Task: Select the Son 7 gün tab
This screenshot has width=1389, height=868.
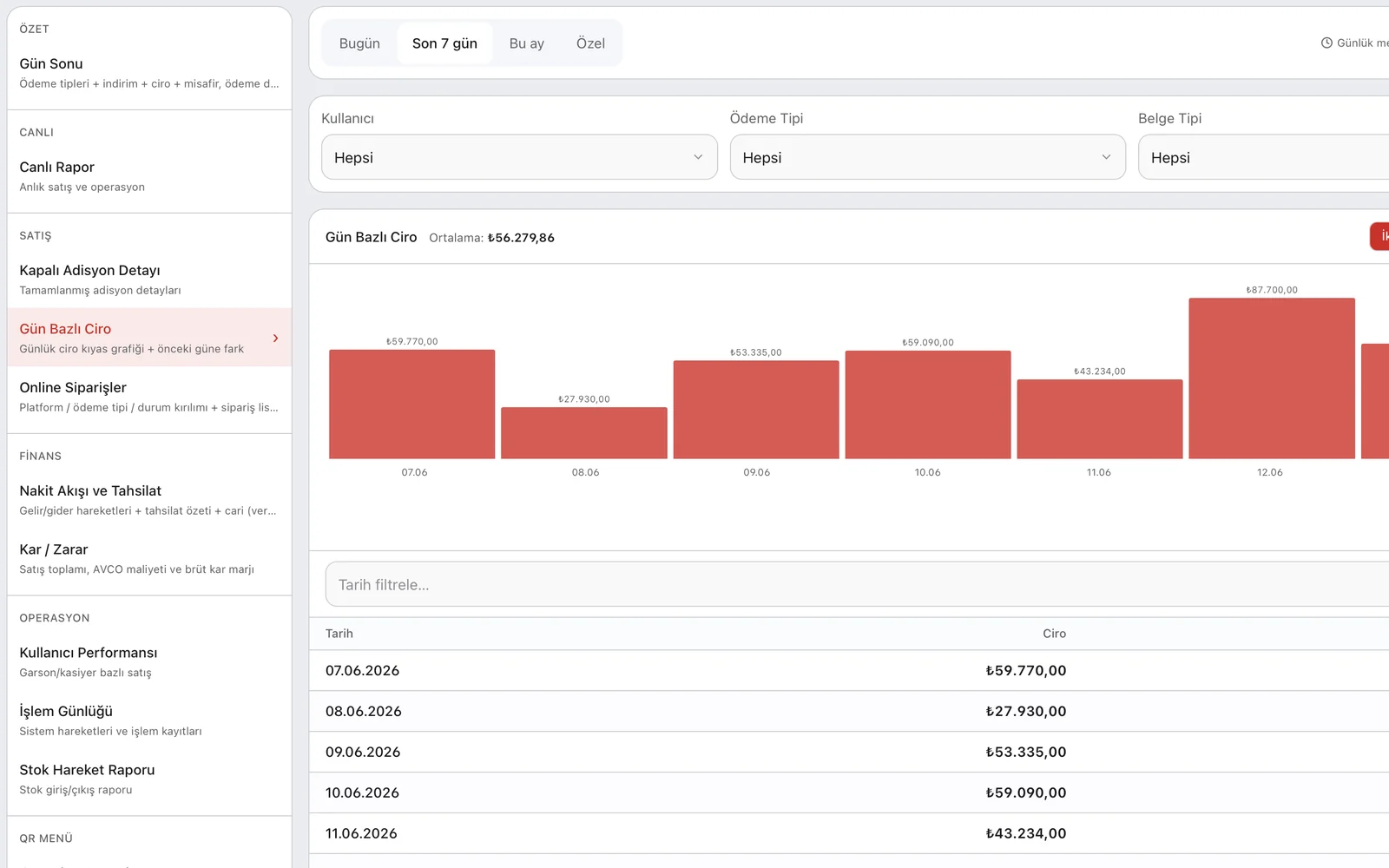Action: [444, 43]
